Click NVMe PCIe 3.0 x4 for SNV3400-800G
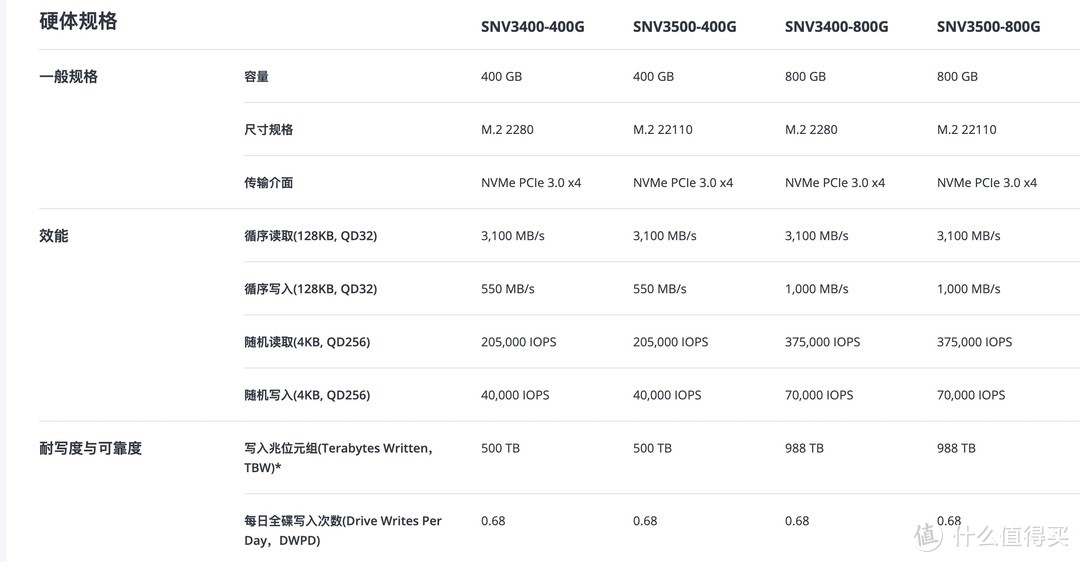This screenshot has width=1080, height=562. click(835, 183)
